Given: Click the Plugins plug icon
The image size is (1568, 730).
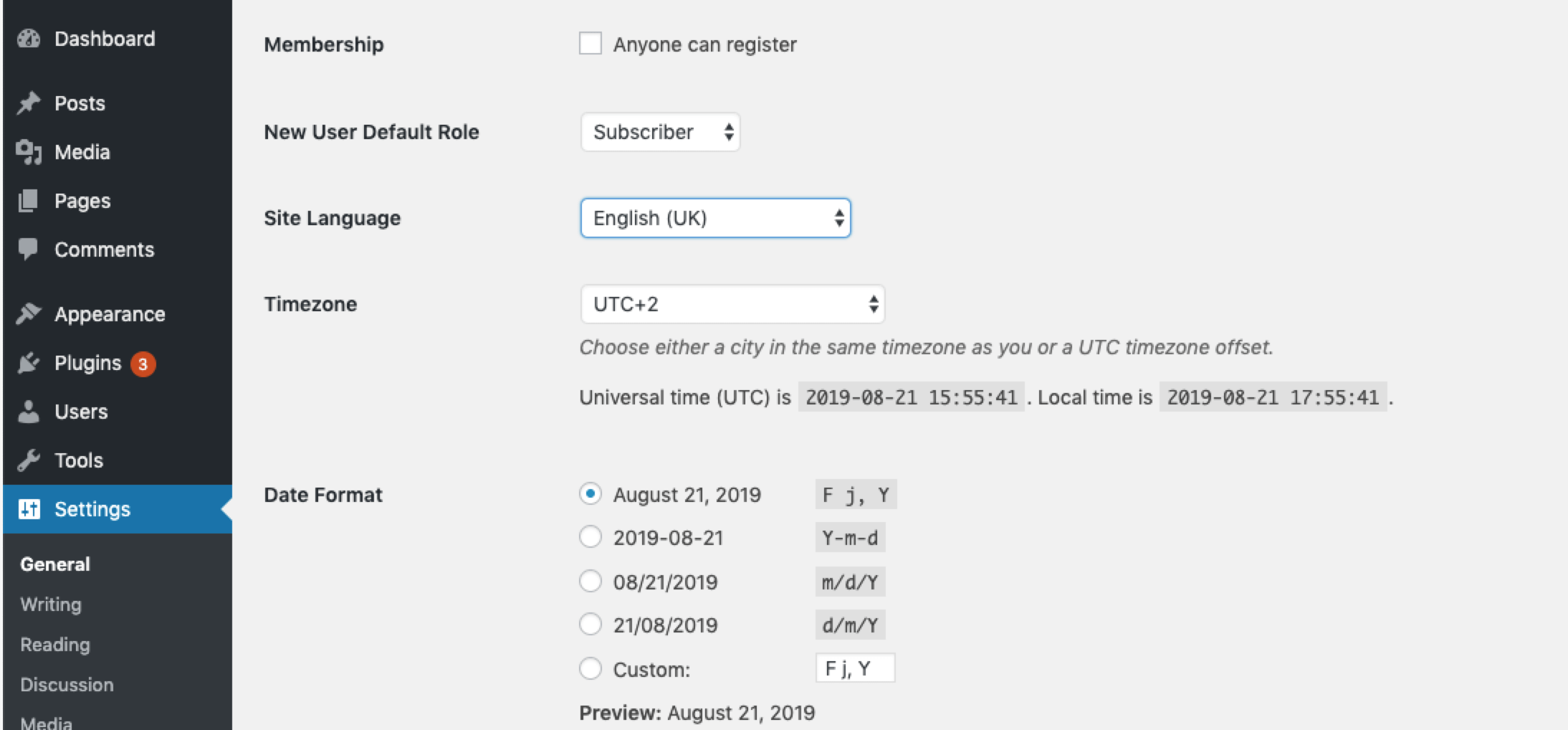Looking at the screenshot, I should 29,363.
